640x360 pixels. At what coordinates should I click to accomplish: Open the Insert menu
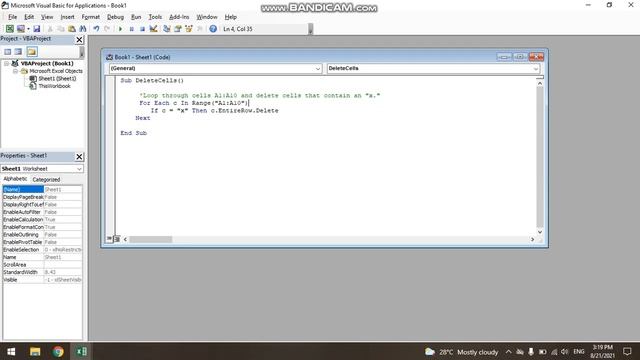tap(67, 17)
